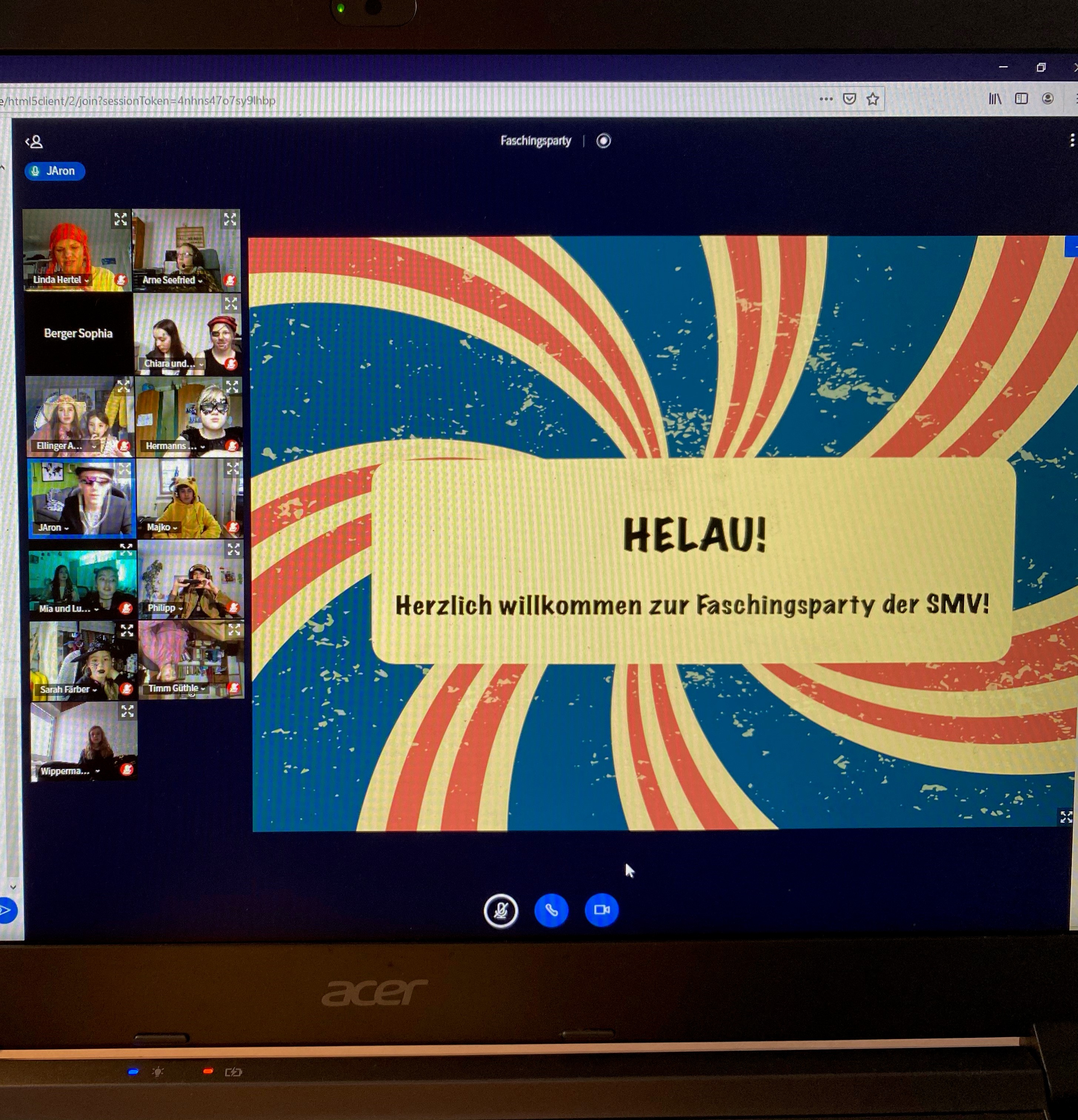This screenshot has height=1120, width=1078.
Task: Open Sarah Färber's name dropdown
Action: [x=68, y=690]
